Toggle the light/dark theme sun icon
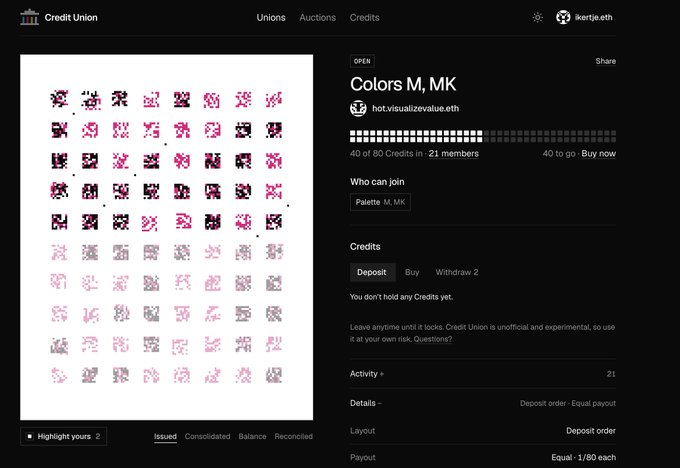Viewport: 680px width, 468px height. pos(537,17)
